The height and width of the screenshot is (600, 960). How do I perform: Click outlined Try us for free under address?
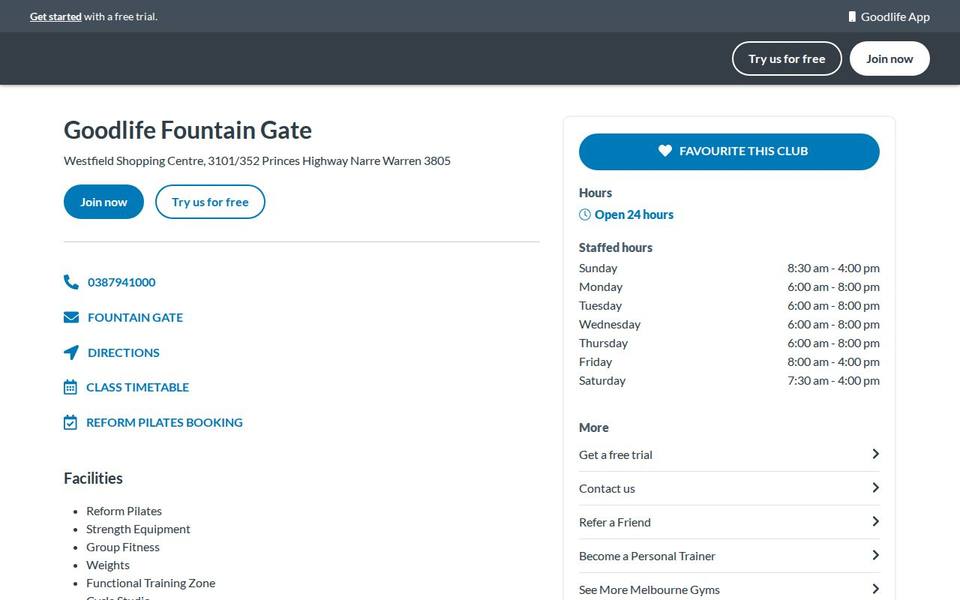pyautogui.click(x=210, y=202)
